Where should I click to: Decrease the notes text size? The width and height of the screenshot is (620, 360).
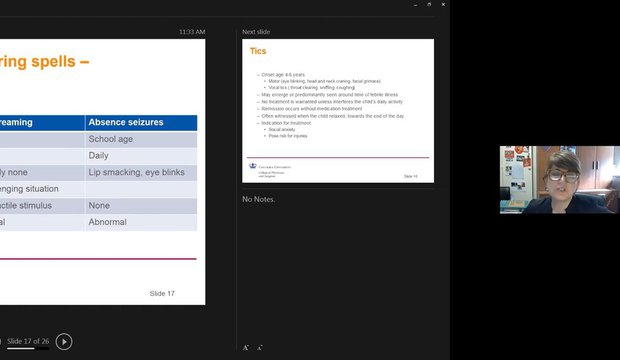(260, 348)
